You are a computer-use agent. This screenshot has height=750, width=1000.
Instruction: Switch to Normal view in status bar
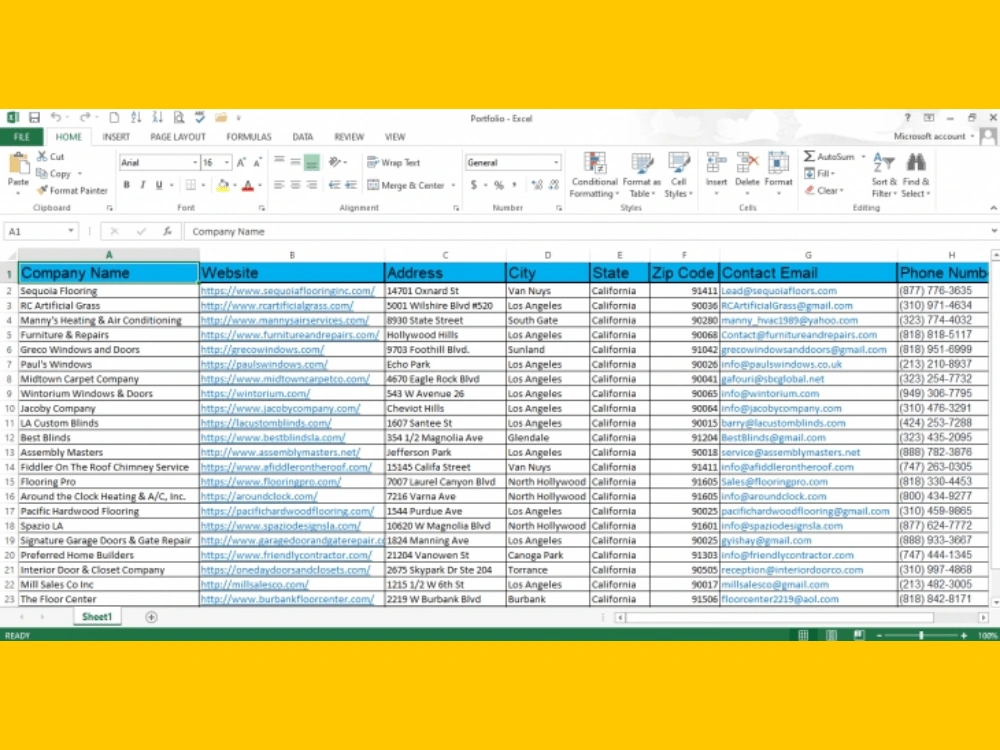pyautogui.click(x=804, y=635)
